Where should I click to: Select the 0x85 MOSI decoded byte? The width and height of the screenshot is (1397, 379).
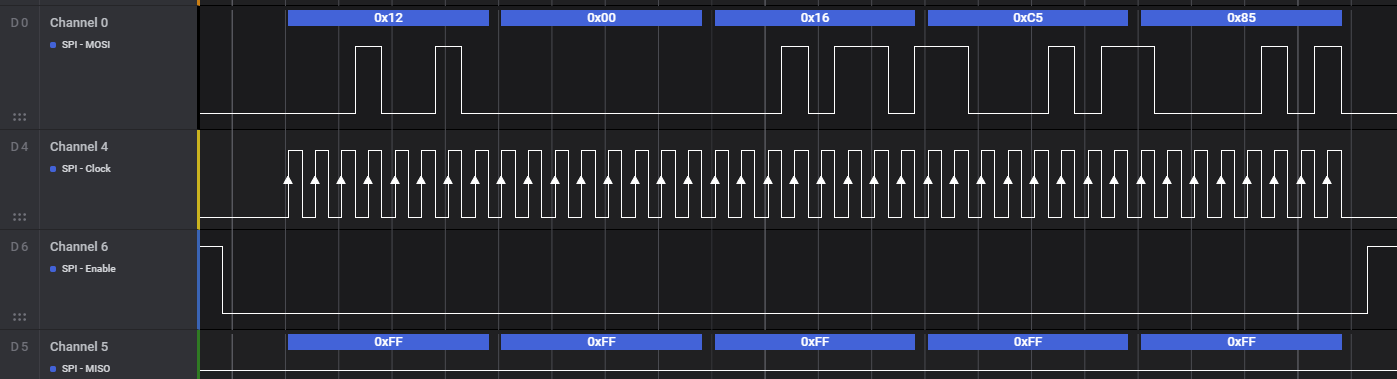point(1241,18)
